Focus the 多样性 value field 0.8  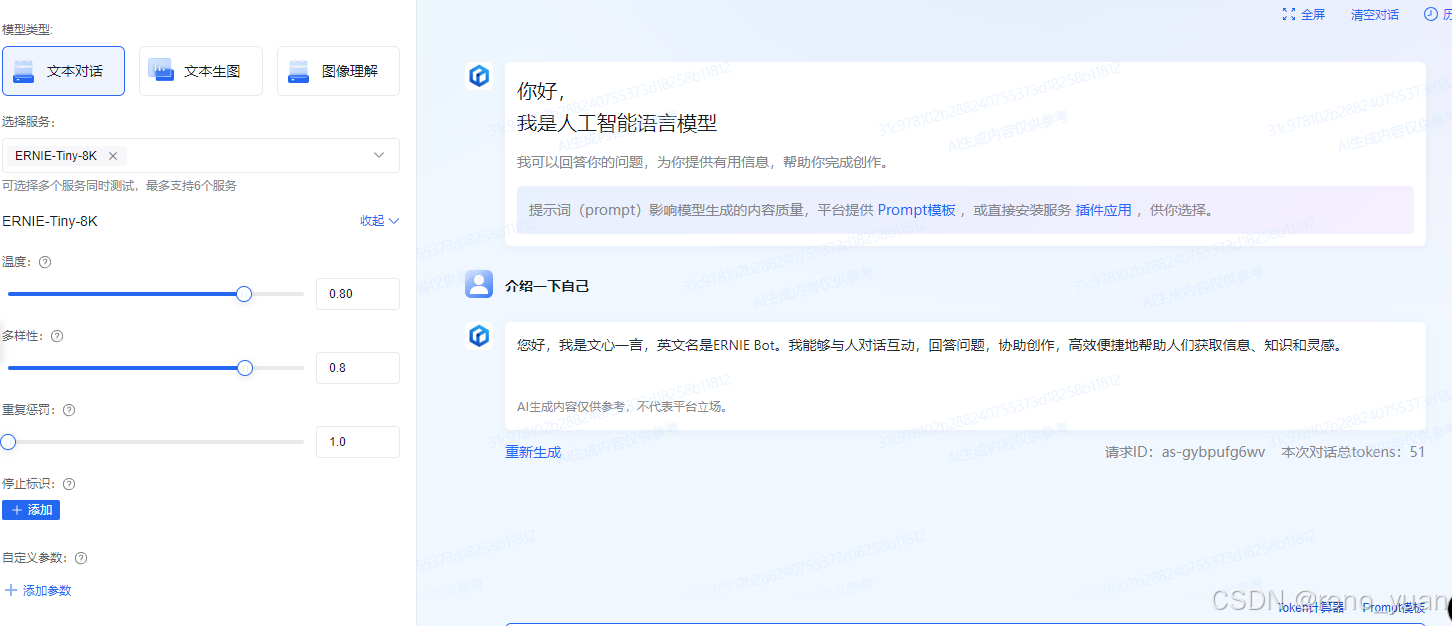(x=358, y=368)
